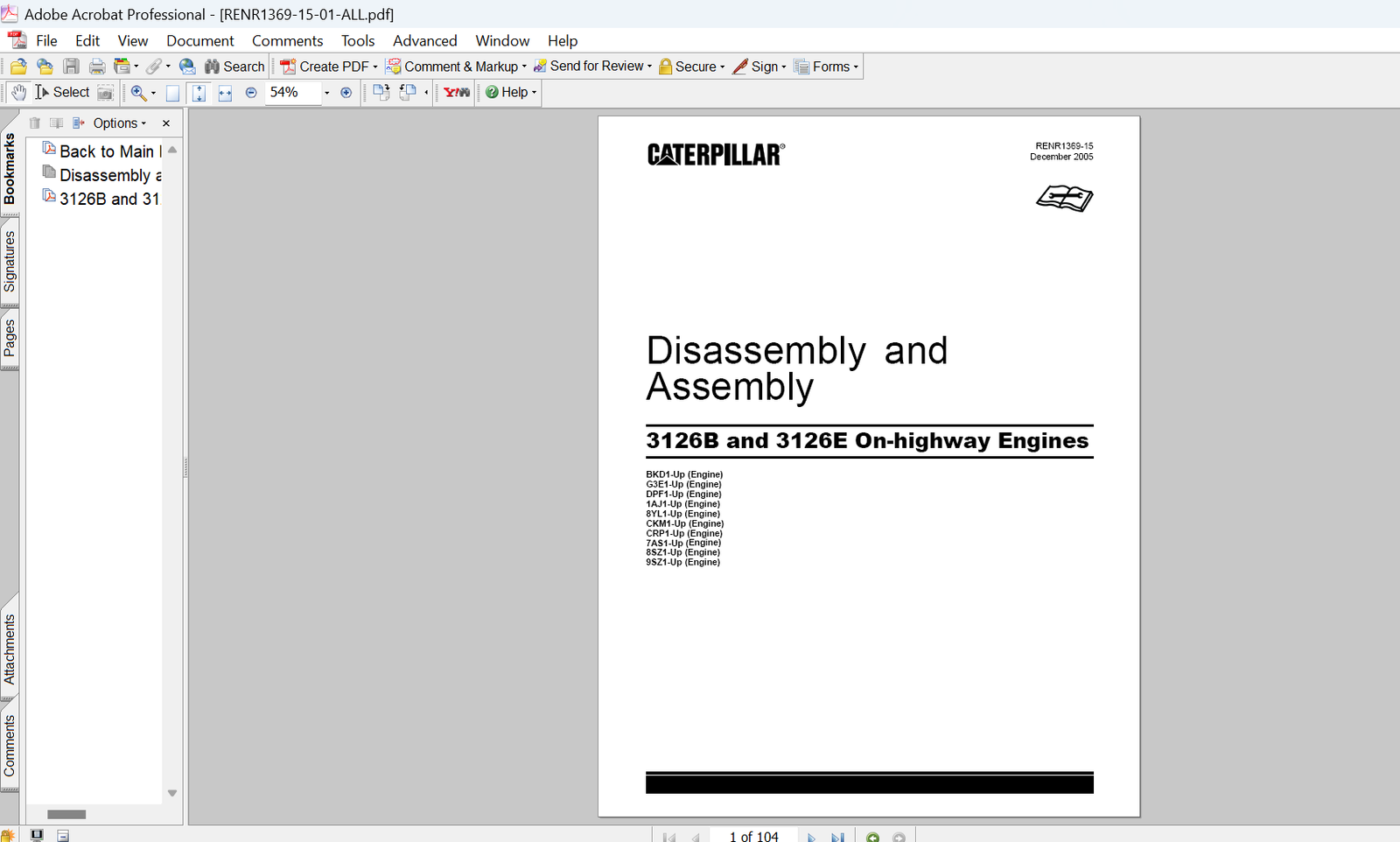This screenshot has height=842, width=1400.
Task: Click the Save floppy disk icon
Action: [x=72, y=67]
